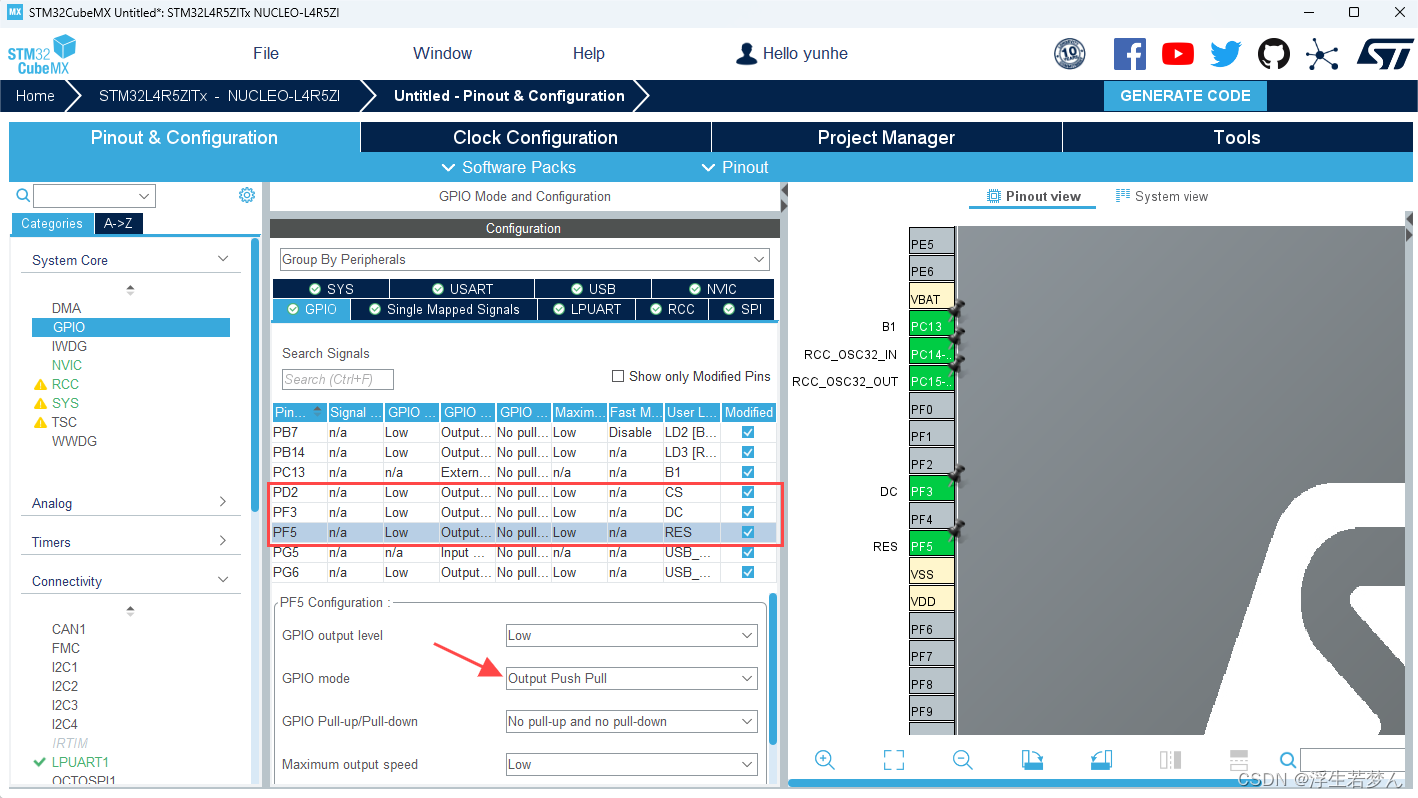This screenshot has height=798, width=1418.
Task: Click in Search Signals input field
Action: [x=337, y=379]
